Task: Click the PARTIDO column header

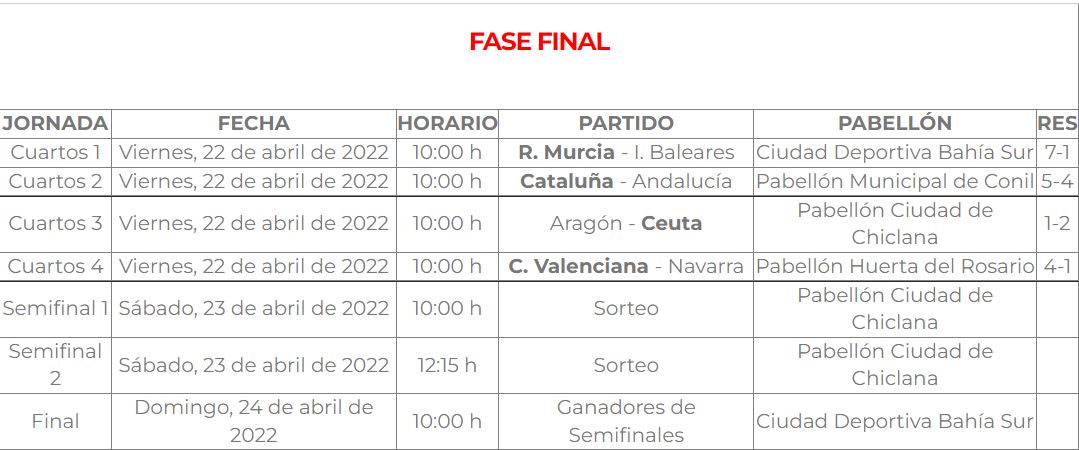Action: tap(626, 124)
